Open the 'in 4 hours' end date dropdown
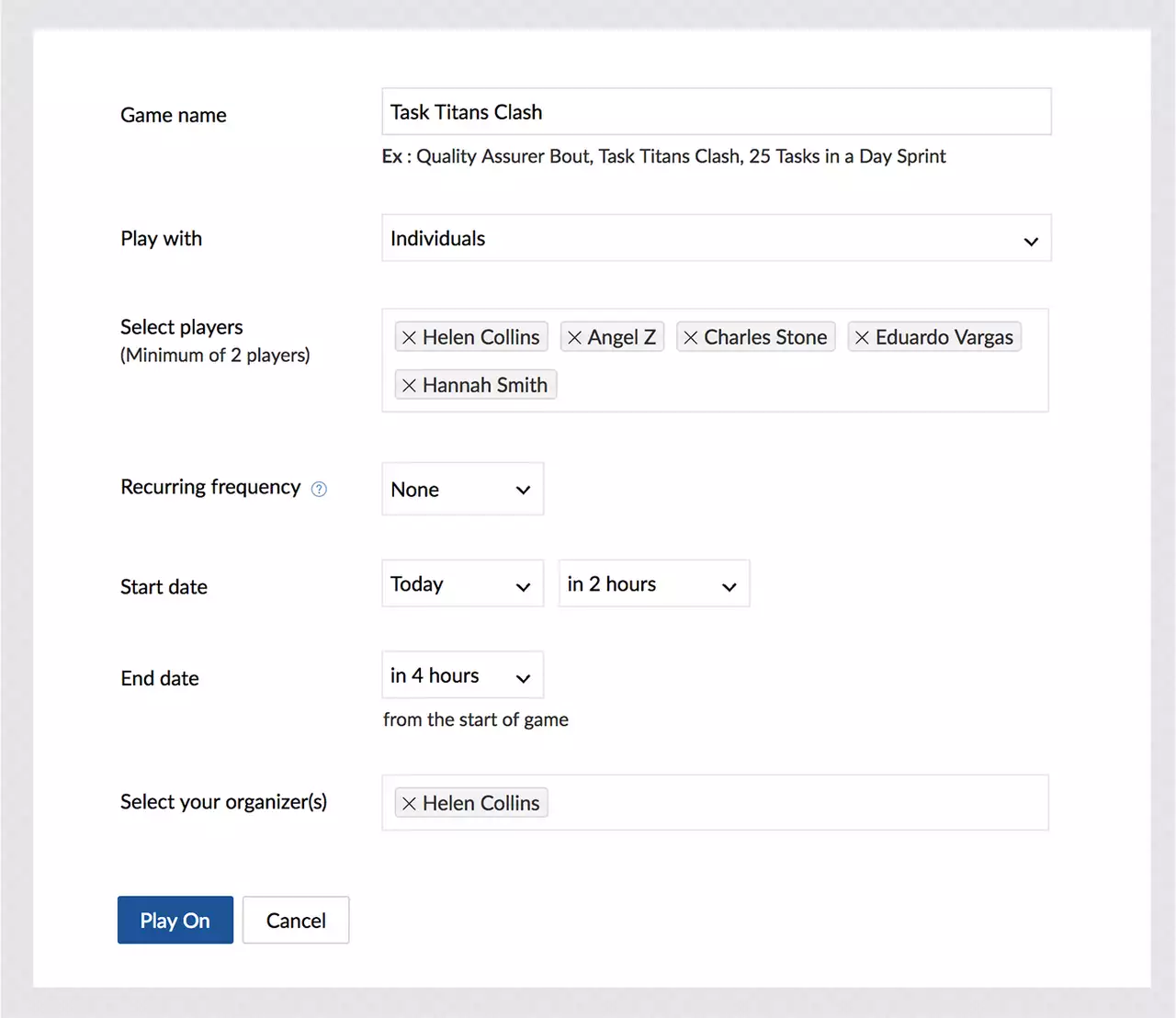Screen dimensions: 1176x1018 (x=462, y=676)
